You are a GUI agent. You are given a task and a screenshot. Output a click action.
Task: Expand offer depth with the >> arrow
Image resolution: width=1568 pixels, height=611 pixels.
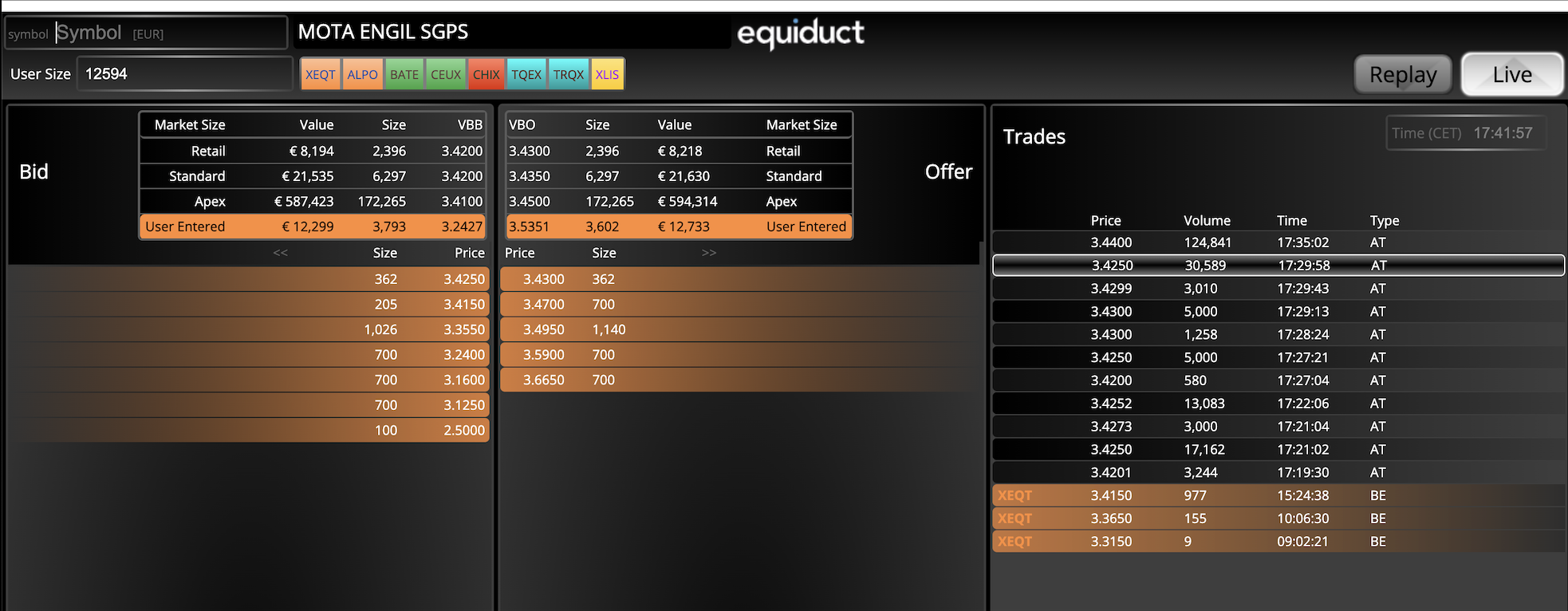pos(709,253)
